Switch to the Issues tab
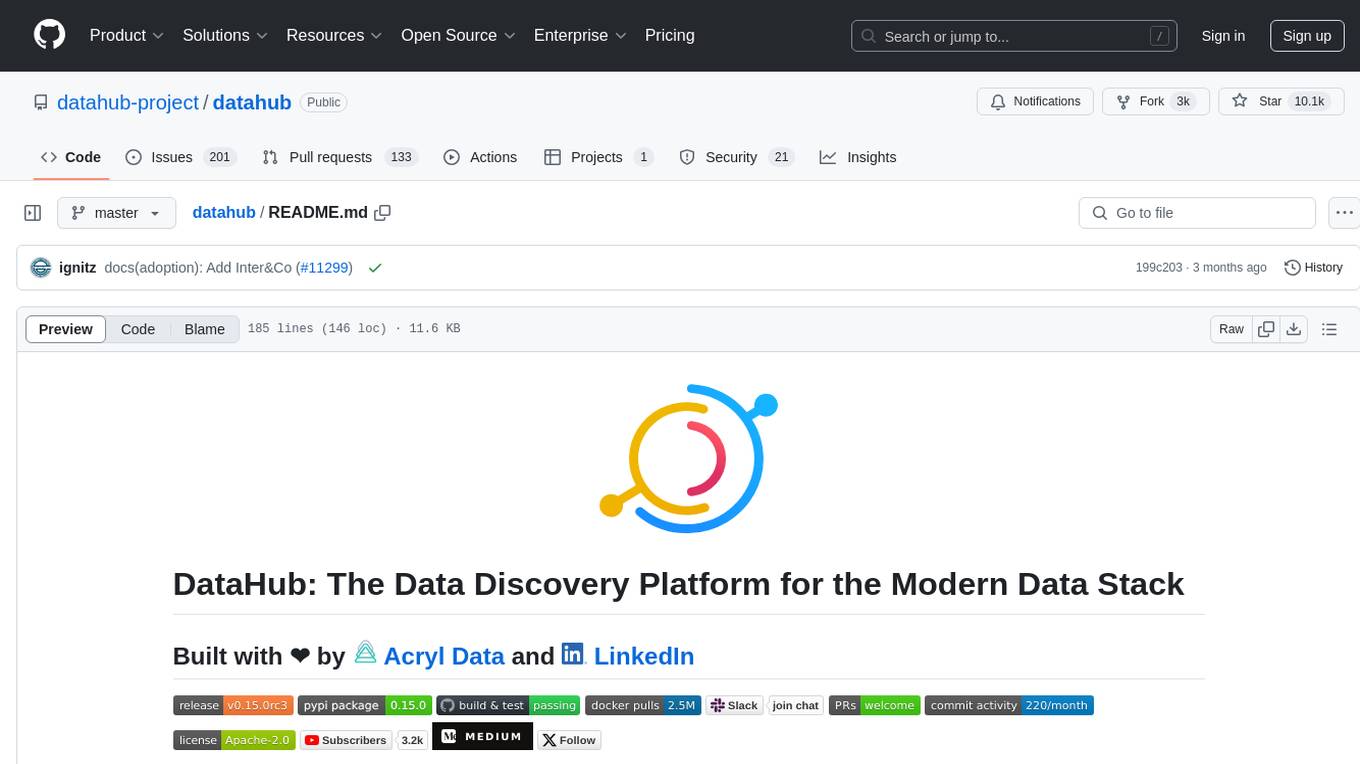Screen dimensions: 1360x764 (x=179, y=157)
